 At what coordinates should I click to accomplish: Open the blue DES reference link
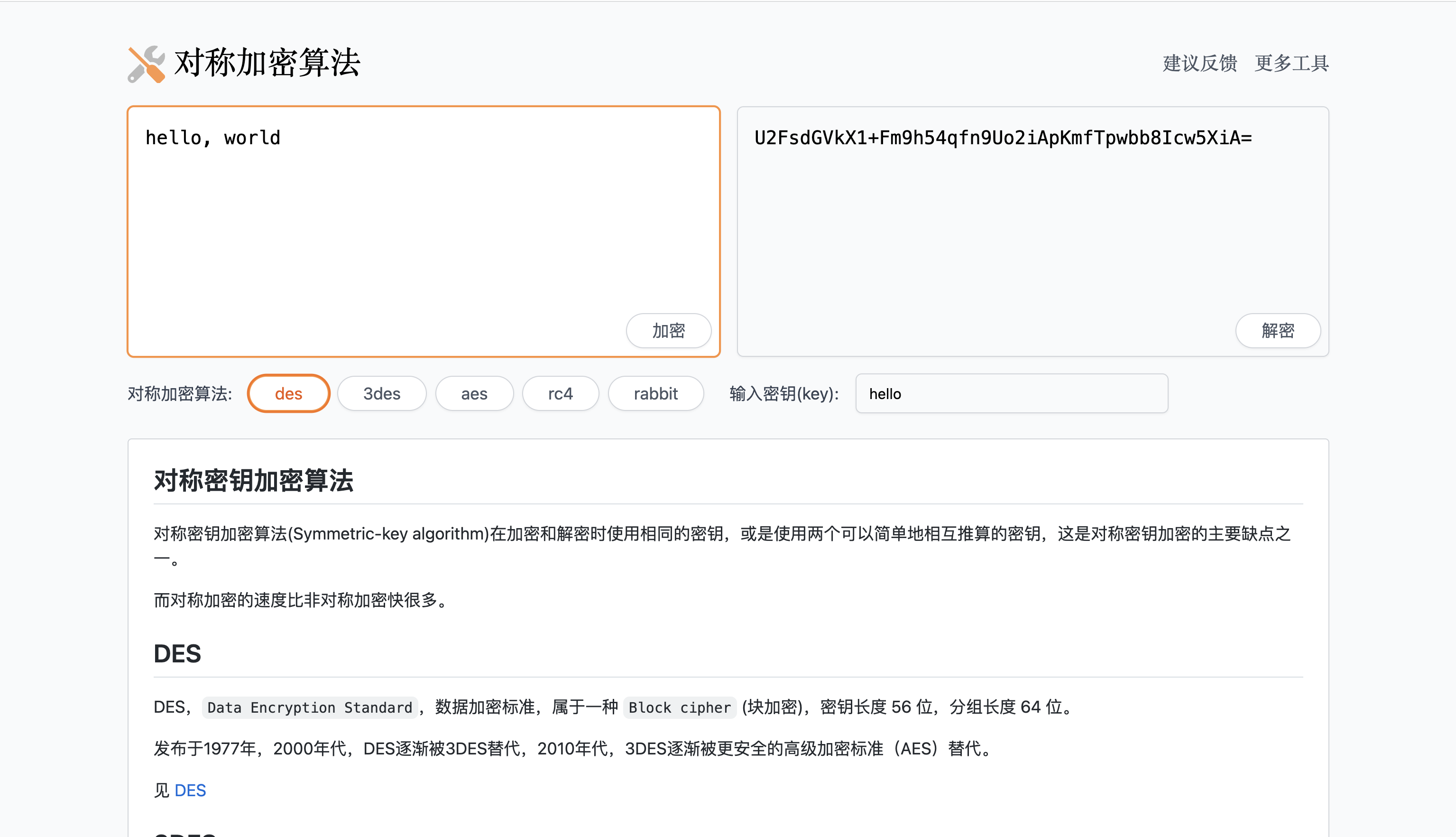[190, 790]
